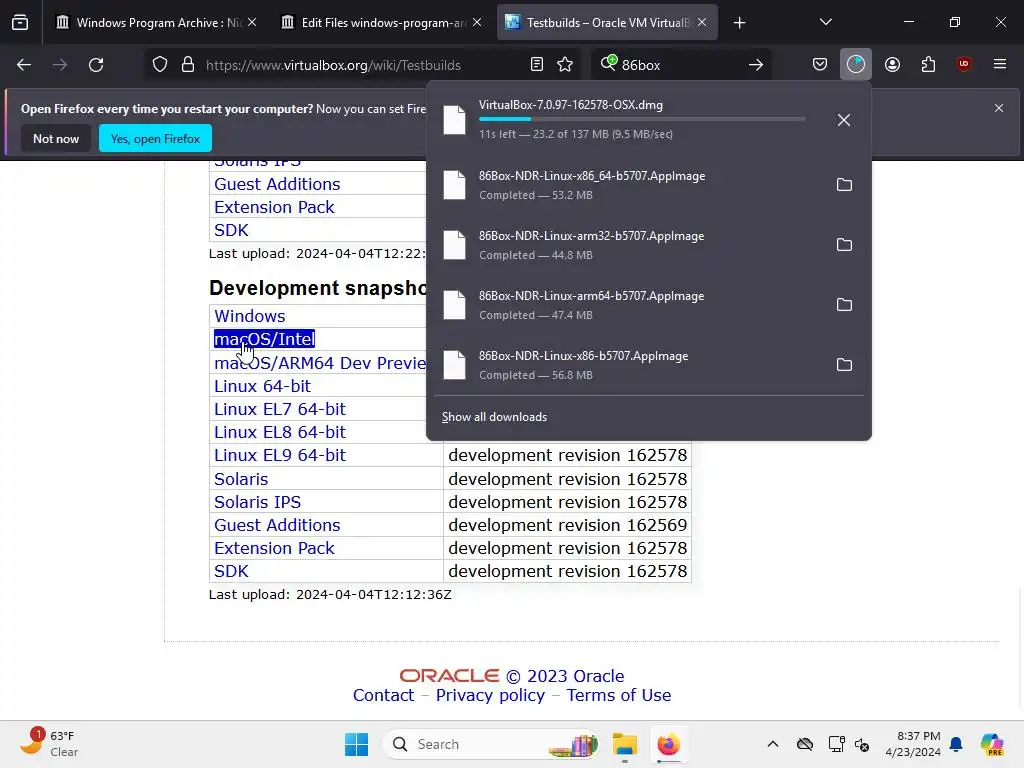Open the Terms of Use link
The height and width of the screenshot is (768, 1024).
click(618, 695)
